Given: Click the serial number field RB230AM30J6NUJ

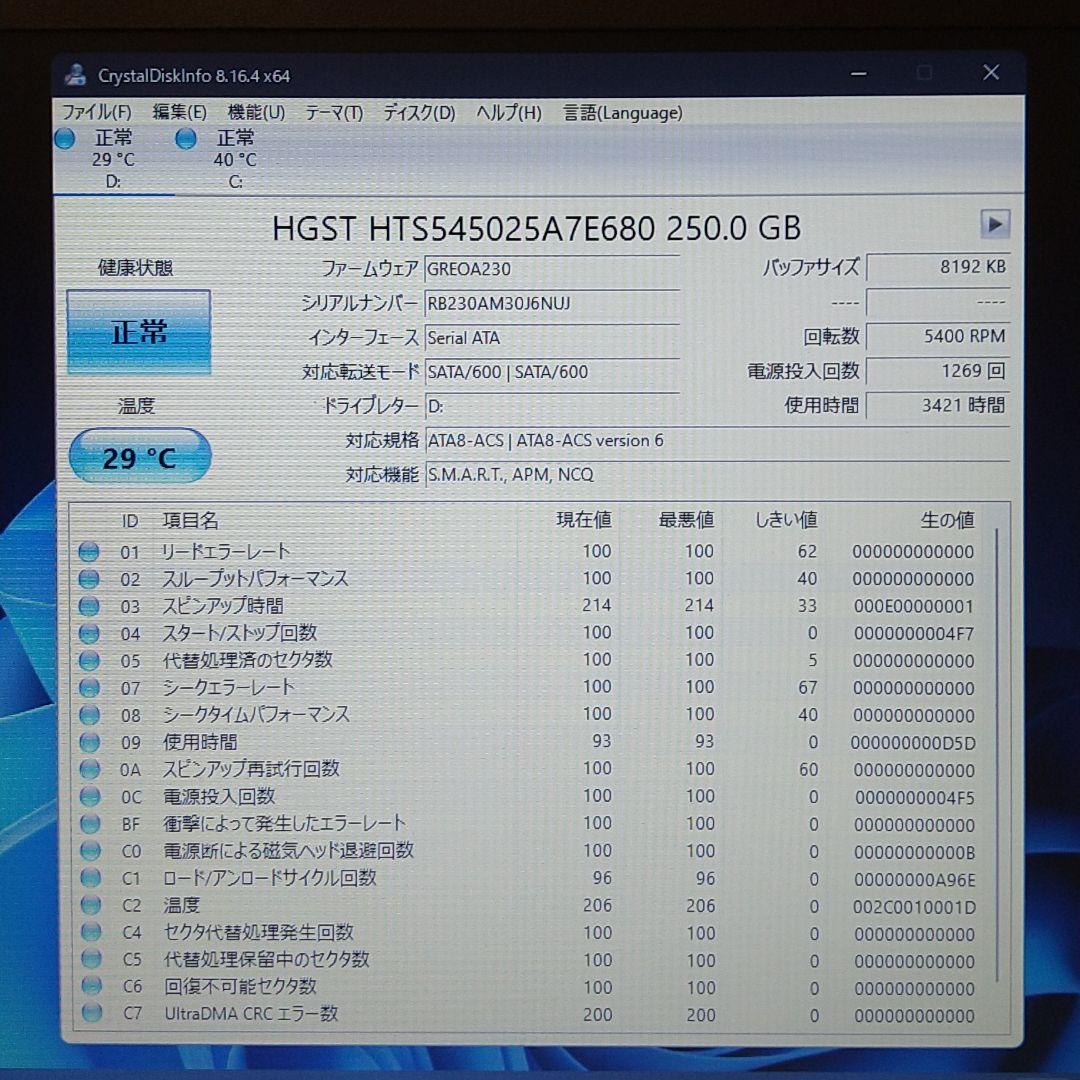Looking at the screenshot, I should point(552,303).
